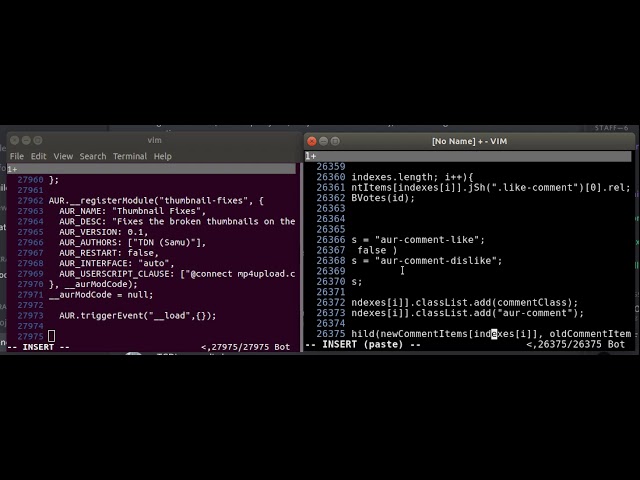The image size is (640, 480).
Task: Click AUR.triggerEvent("__load",{}); line
Action: pyautogui.click(x=138, y=316)
